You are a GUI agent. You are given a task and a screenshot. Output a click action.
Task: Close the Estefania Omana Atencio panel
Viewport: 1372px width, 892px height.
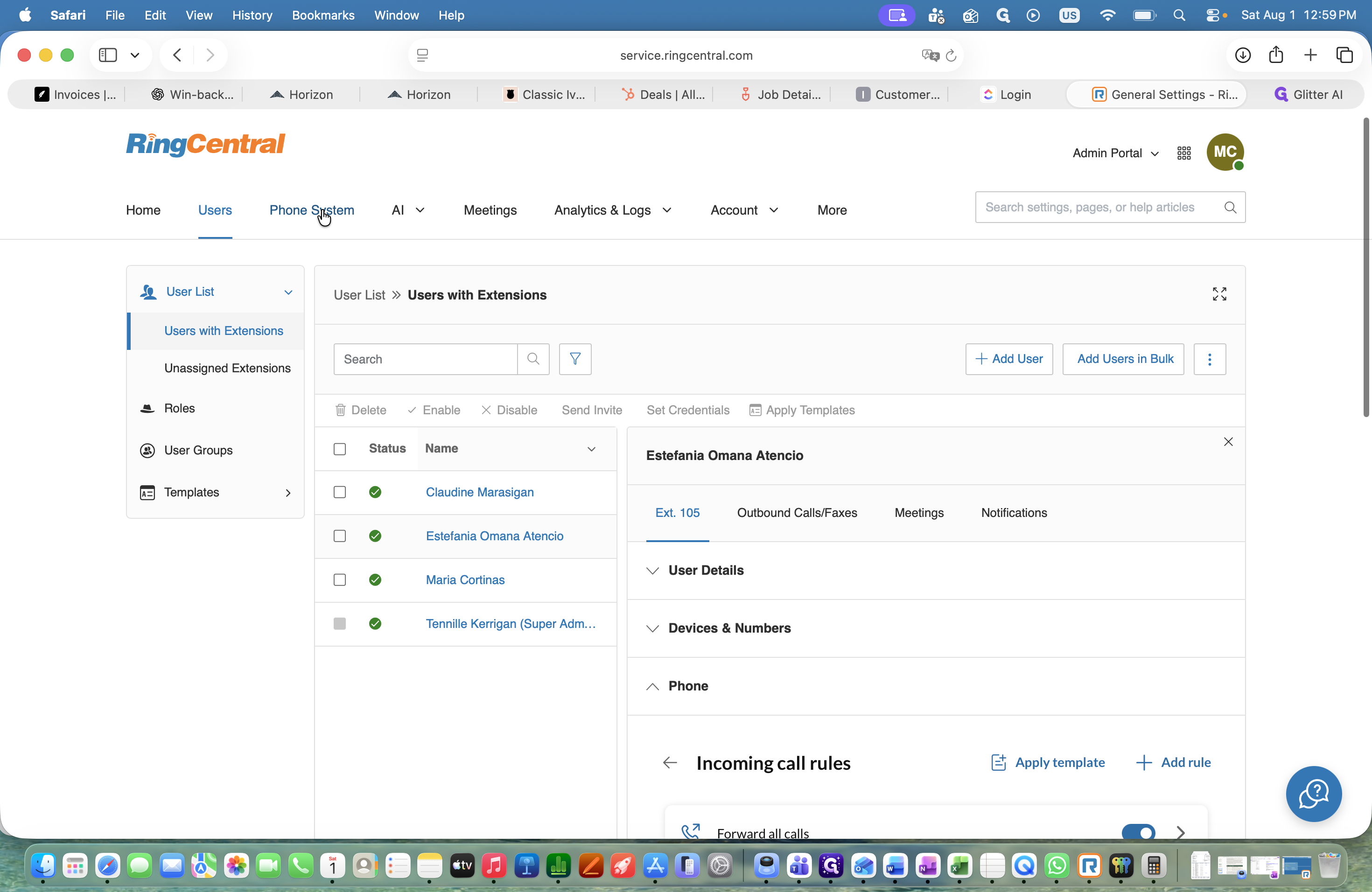[1228, 442]
